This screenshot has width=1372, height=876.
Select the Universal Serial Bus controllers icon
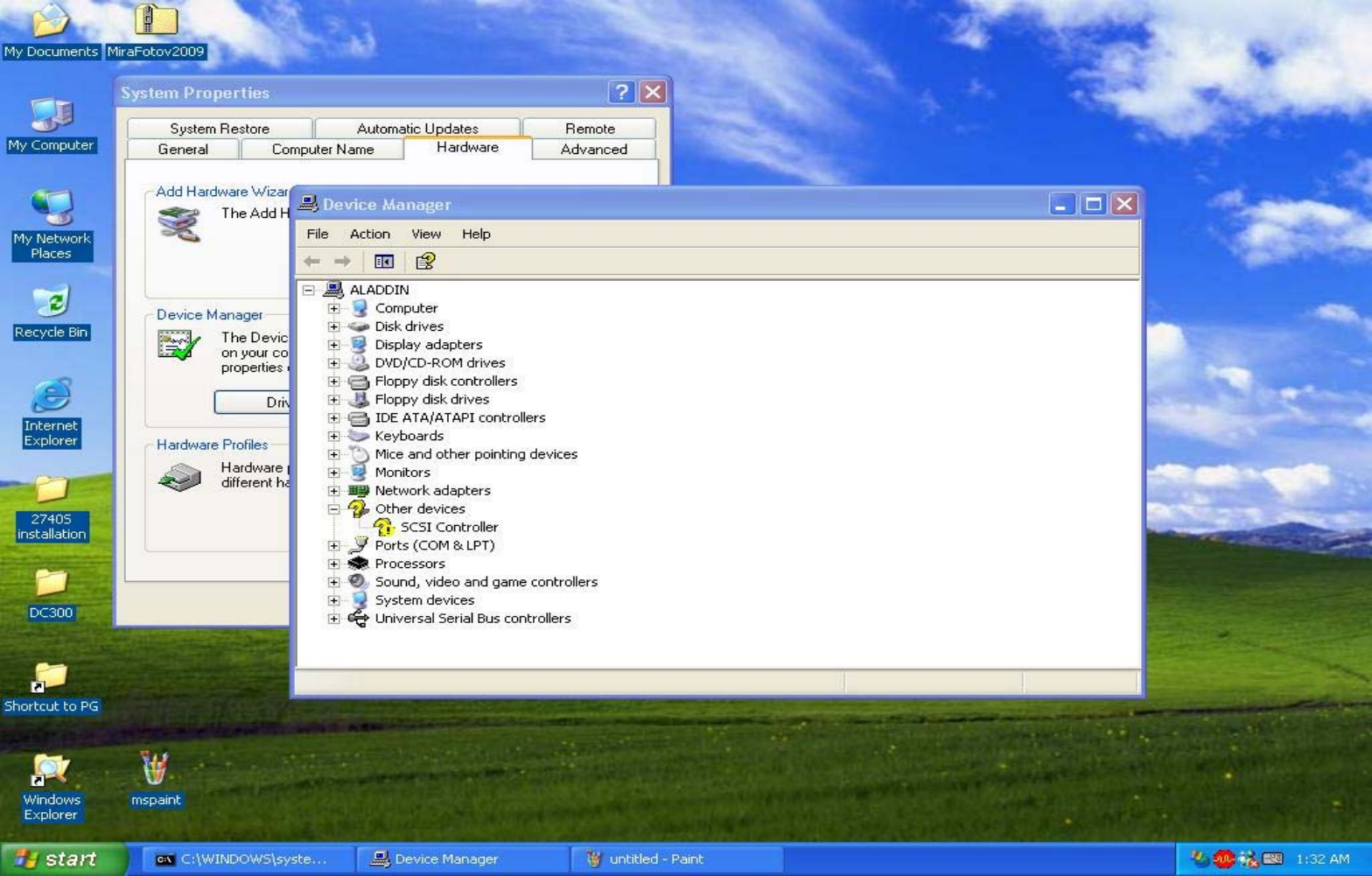point(359,618)
